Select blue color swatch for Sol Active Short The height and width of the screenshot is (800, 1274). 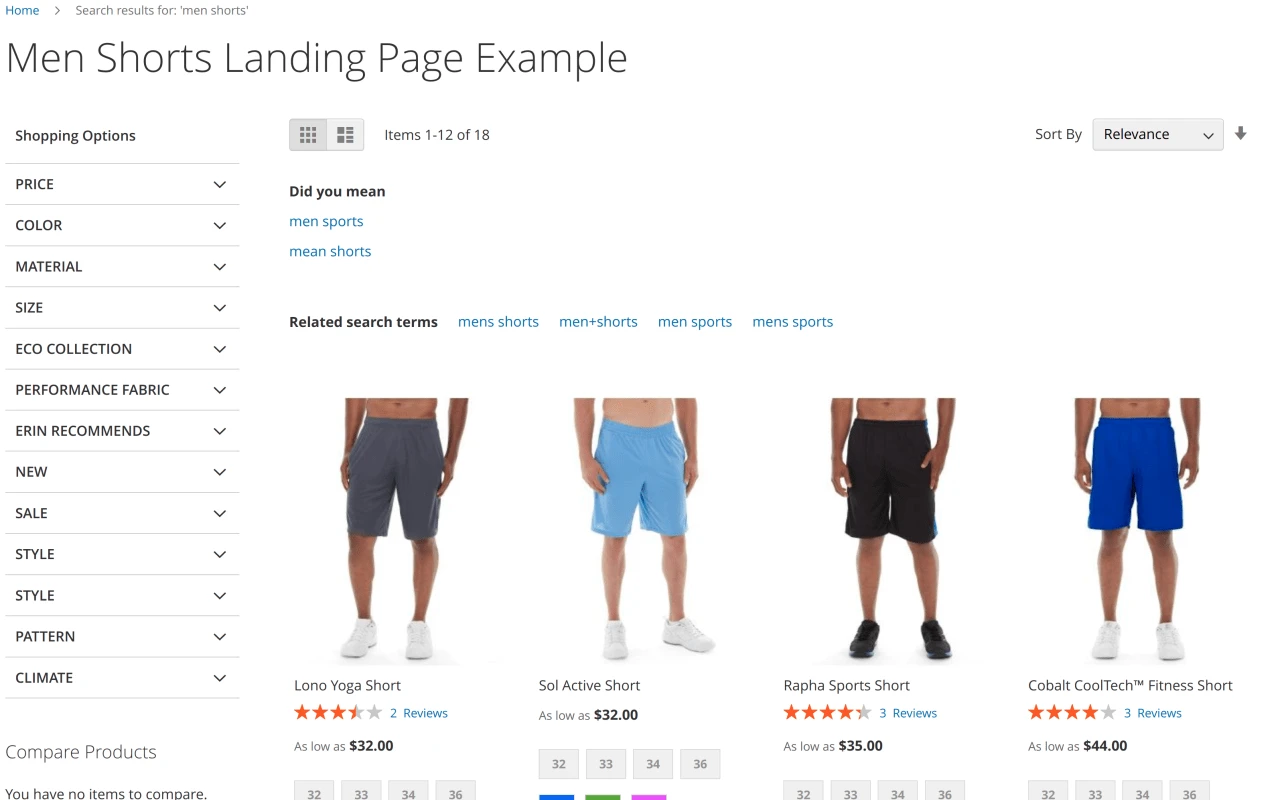(557, 797)
